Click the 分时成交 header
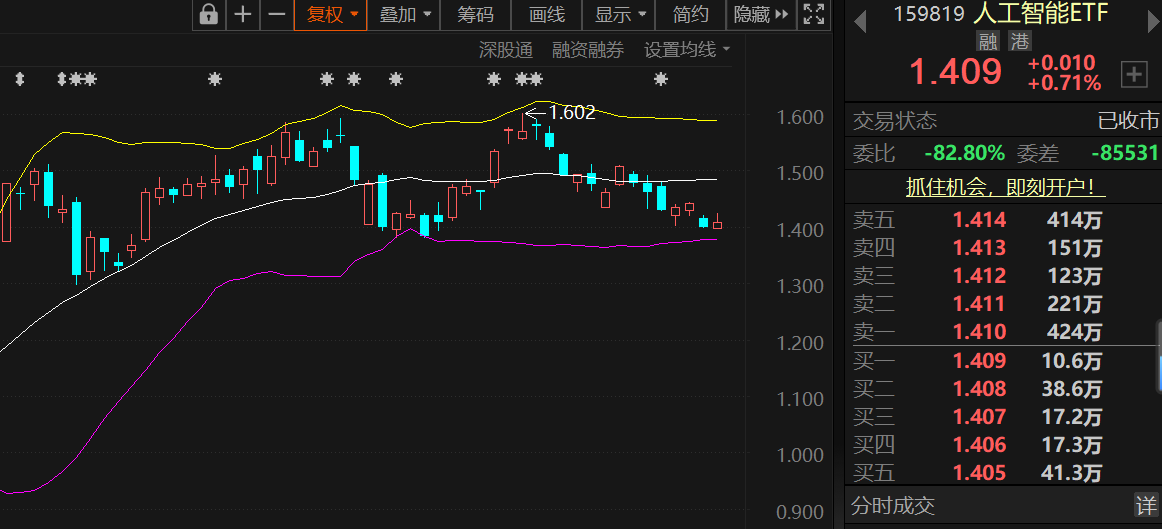 (893, 506)
